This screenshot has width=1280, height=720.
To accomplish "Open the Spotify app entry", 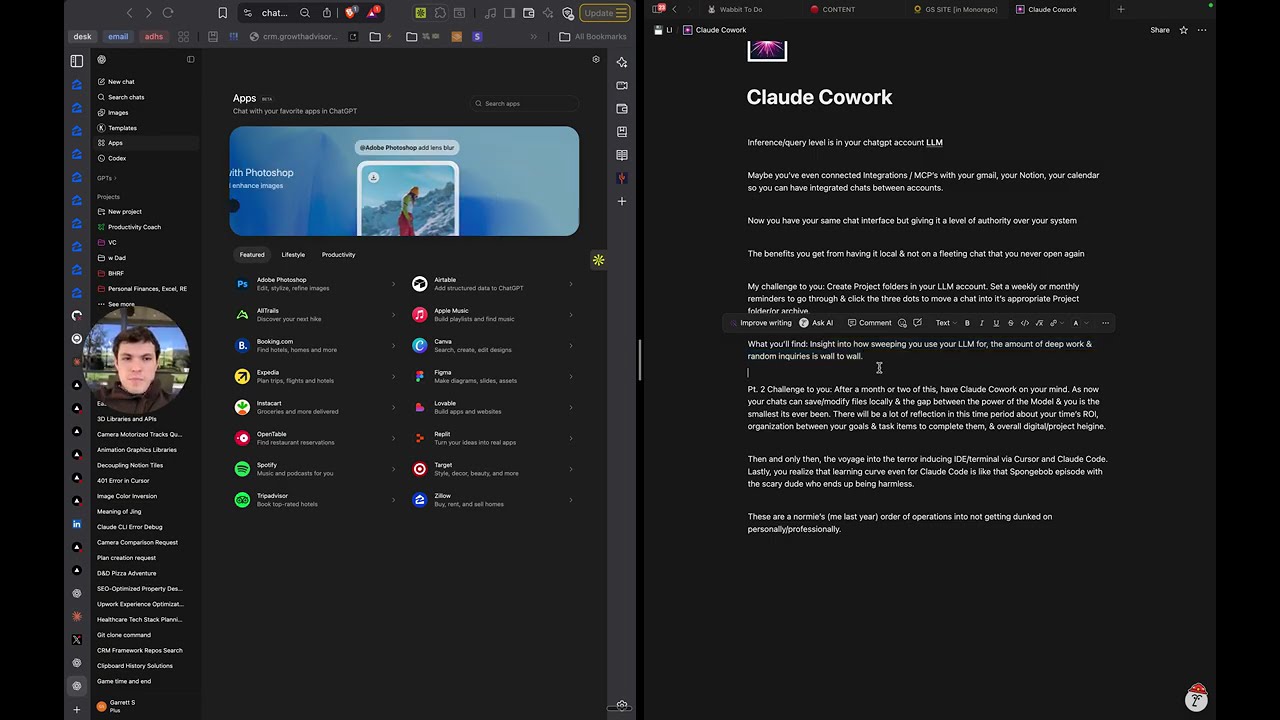I will tap(314, 469).
